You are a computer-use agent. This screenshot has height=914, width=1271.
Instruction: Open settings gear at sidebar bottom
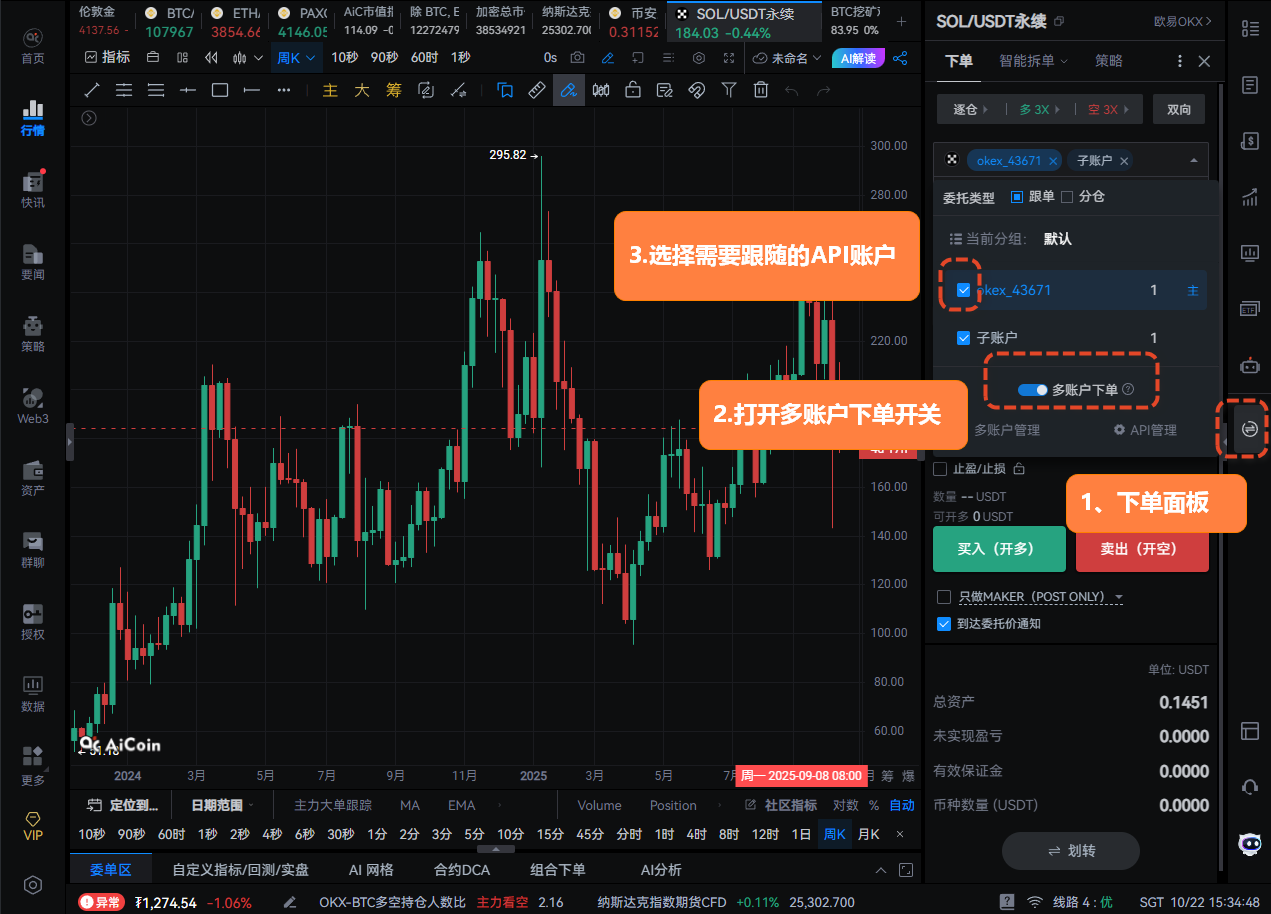pyautogui.click(x=33, y=885)
